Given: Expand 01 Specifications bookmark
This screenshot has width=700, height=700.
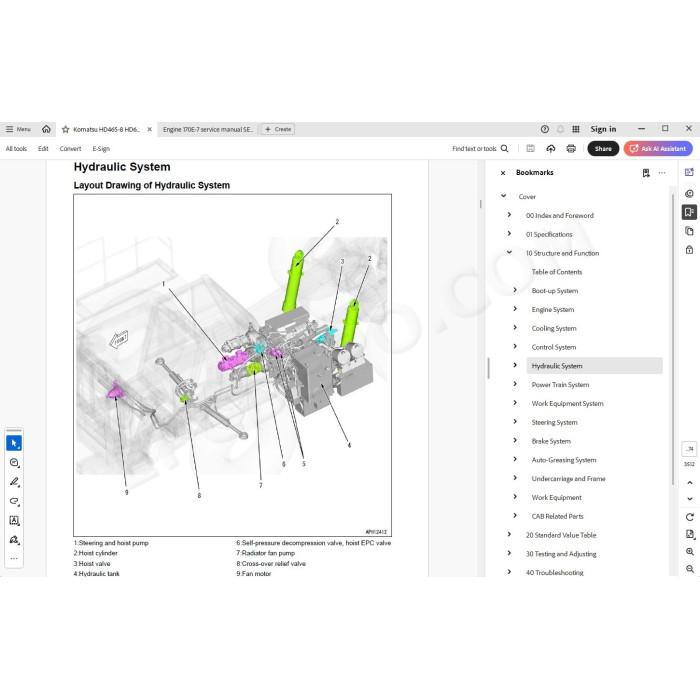Looking at the screenshot, I should (509, 233).
